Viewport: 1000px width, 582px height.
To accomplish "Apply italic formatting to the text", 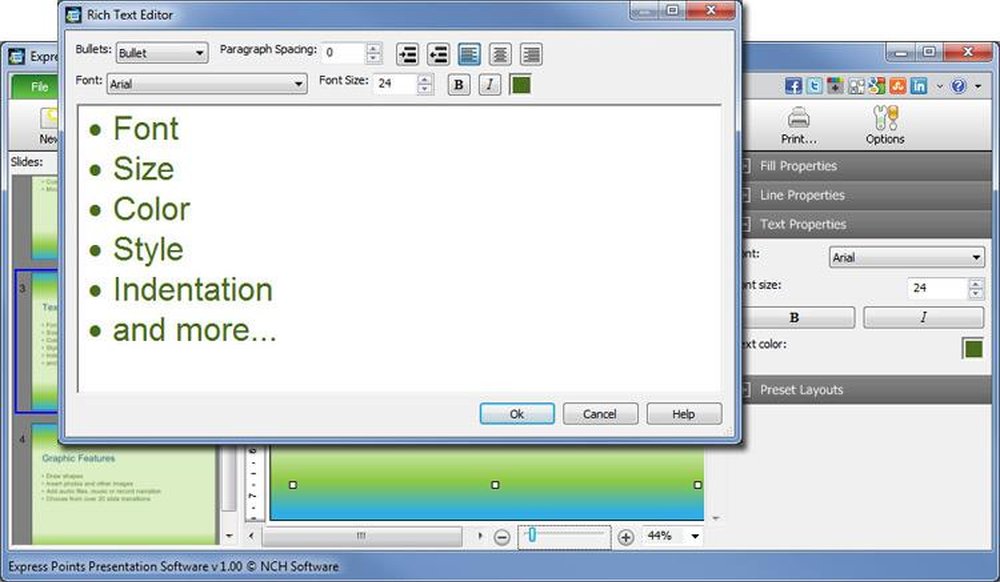I will tap(489, 85).
